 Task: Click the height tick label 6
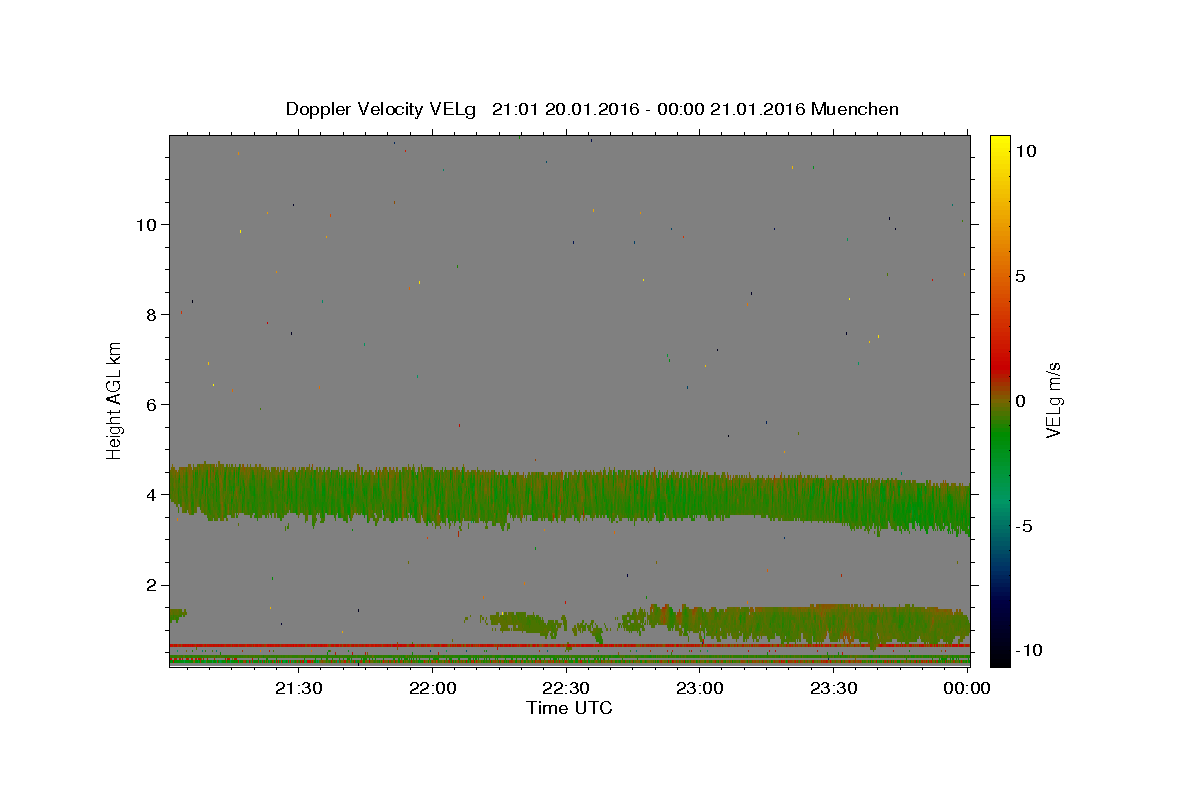click(x=151, y=404)
